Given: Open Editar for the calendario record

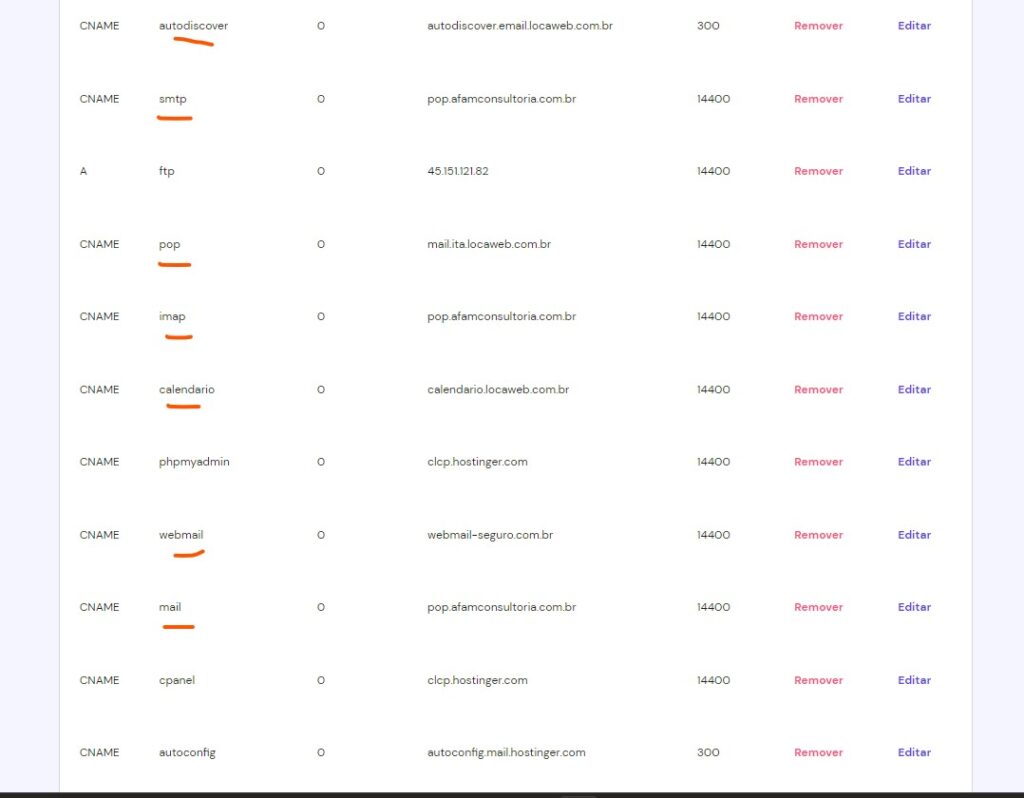Looking at the screenshot, I should pos(914,390).
